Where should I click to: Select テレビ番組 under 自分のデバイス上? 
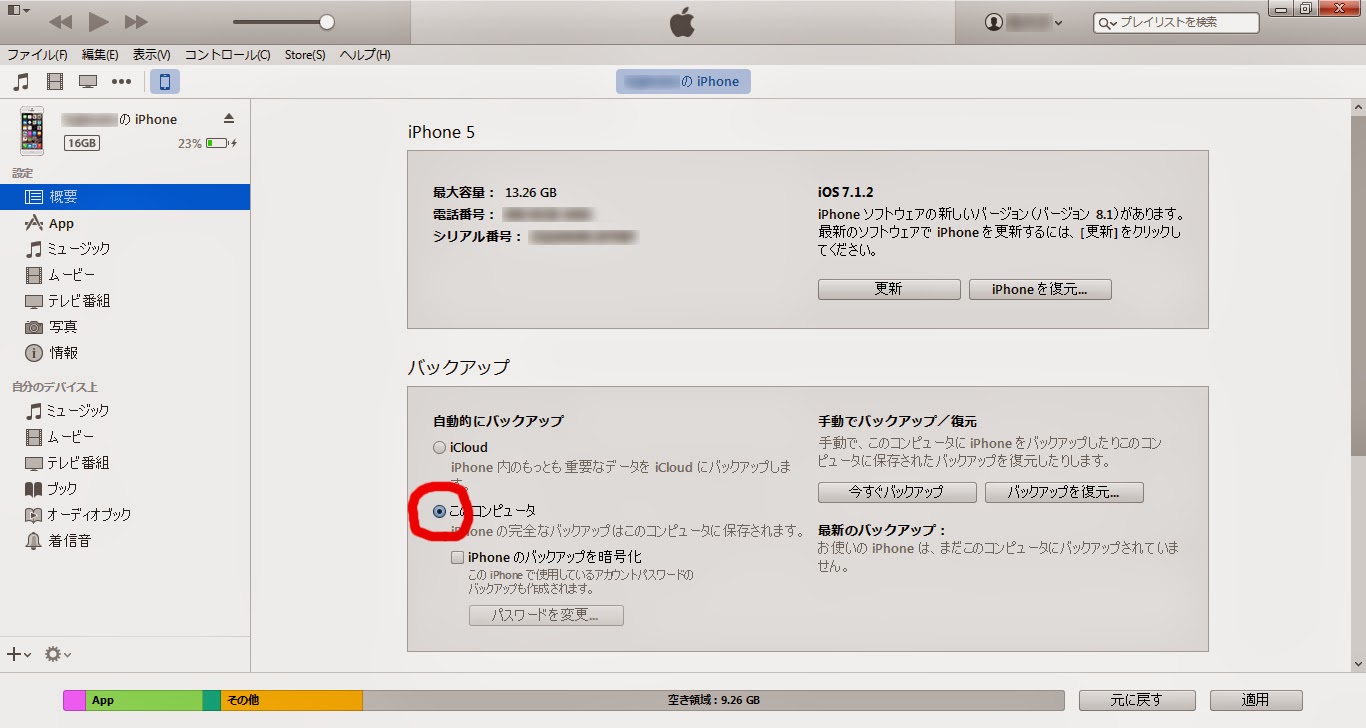pos(125,463)
